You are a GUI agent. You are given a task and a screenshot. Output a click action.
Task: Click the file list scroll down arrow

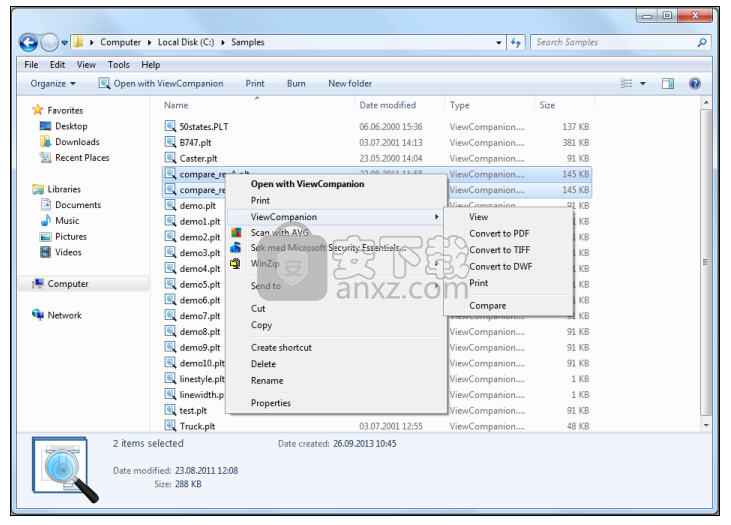tap(706, 425)
